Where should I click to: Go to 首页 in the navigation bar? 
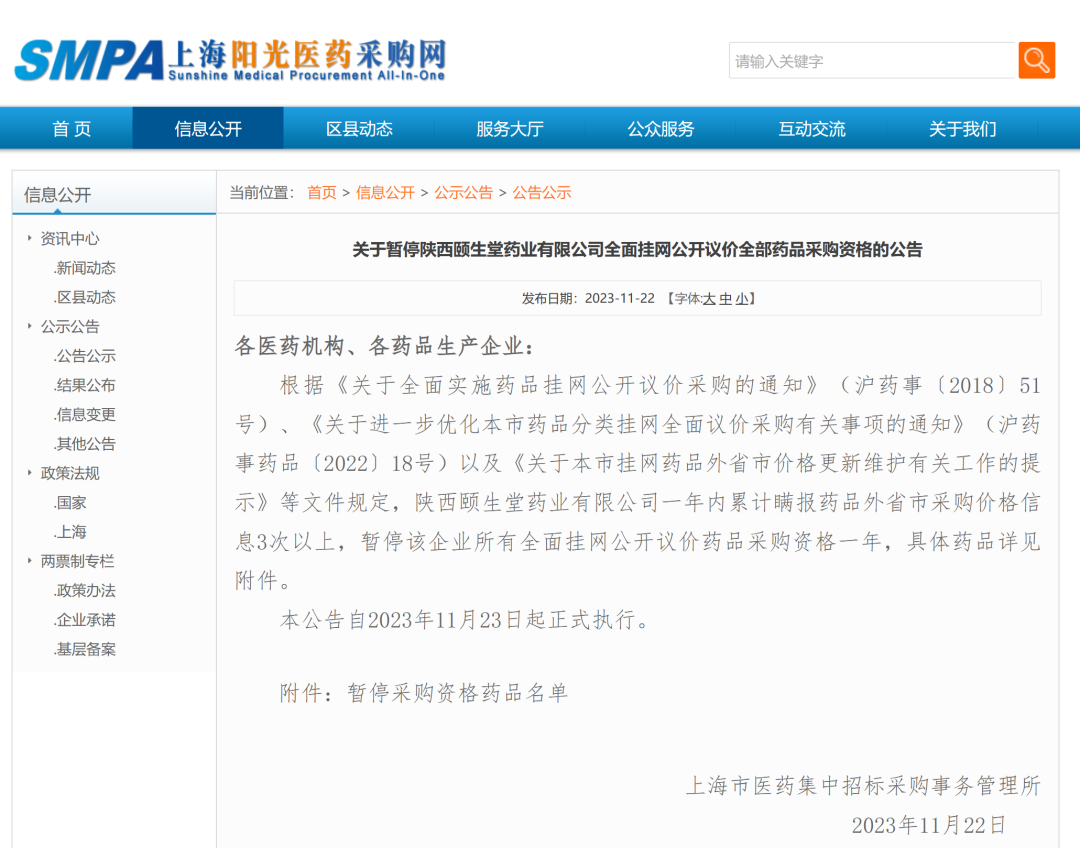pyautogui.click(x=72, y=129)
